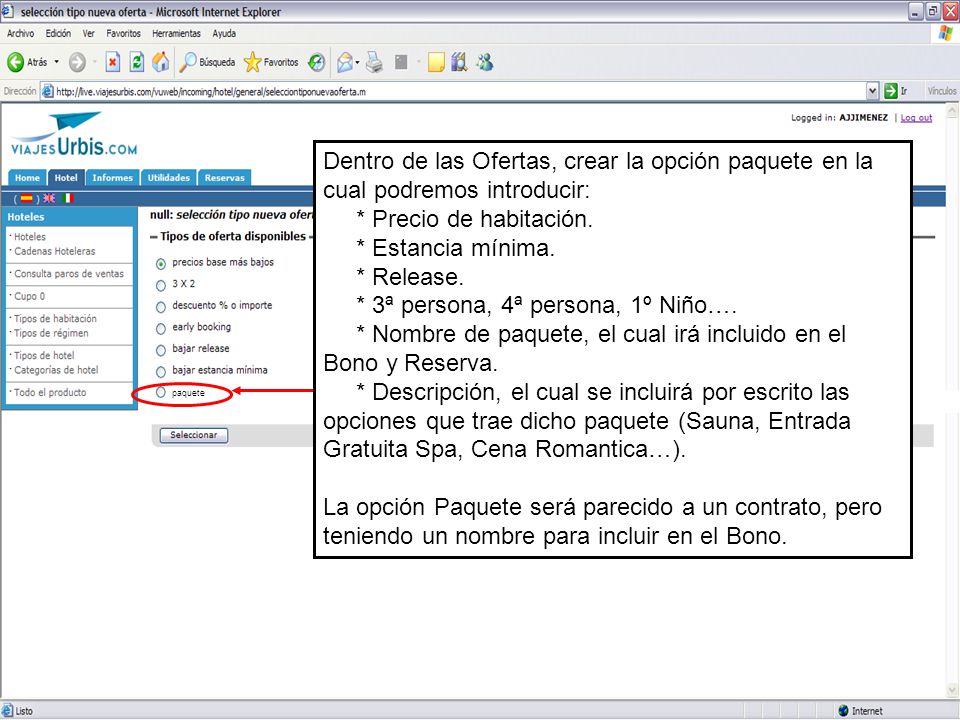Click the green Ir go arrow
960x720 pixels.
point(891,91)
